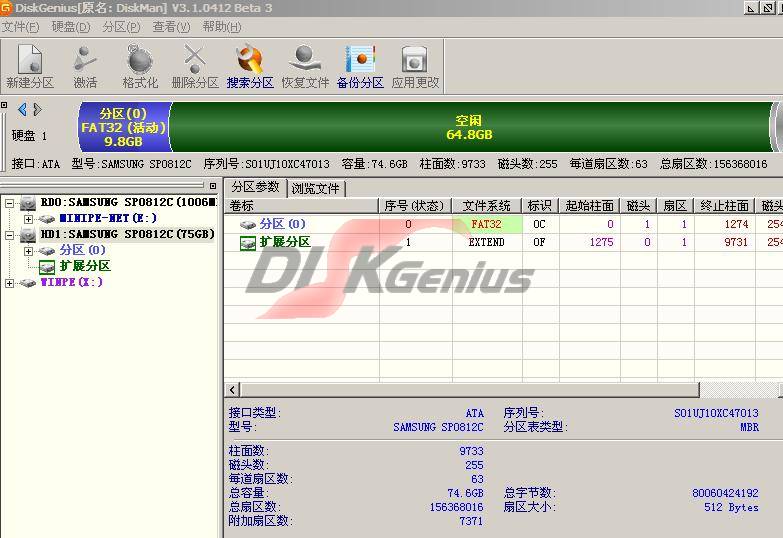
Task: Click the 卷标 column header
Action: (302, 206)
